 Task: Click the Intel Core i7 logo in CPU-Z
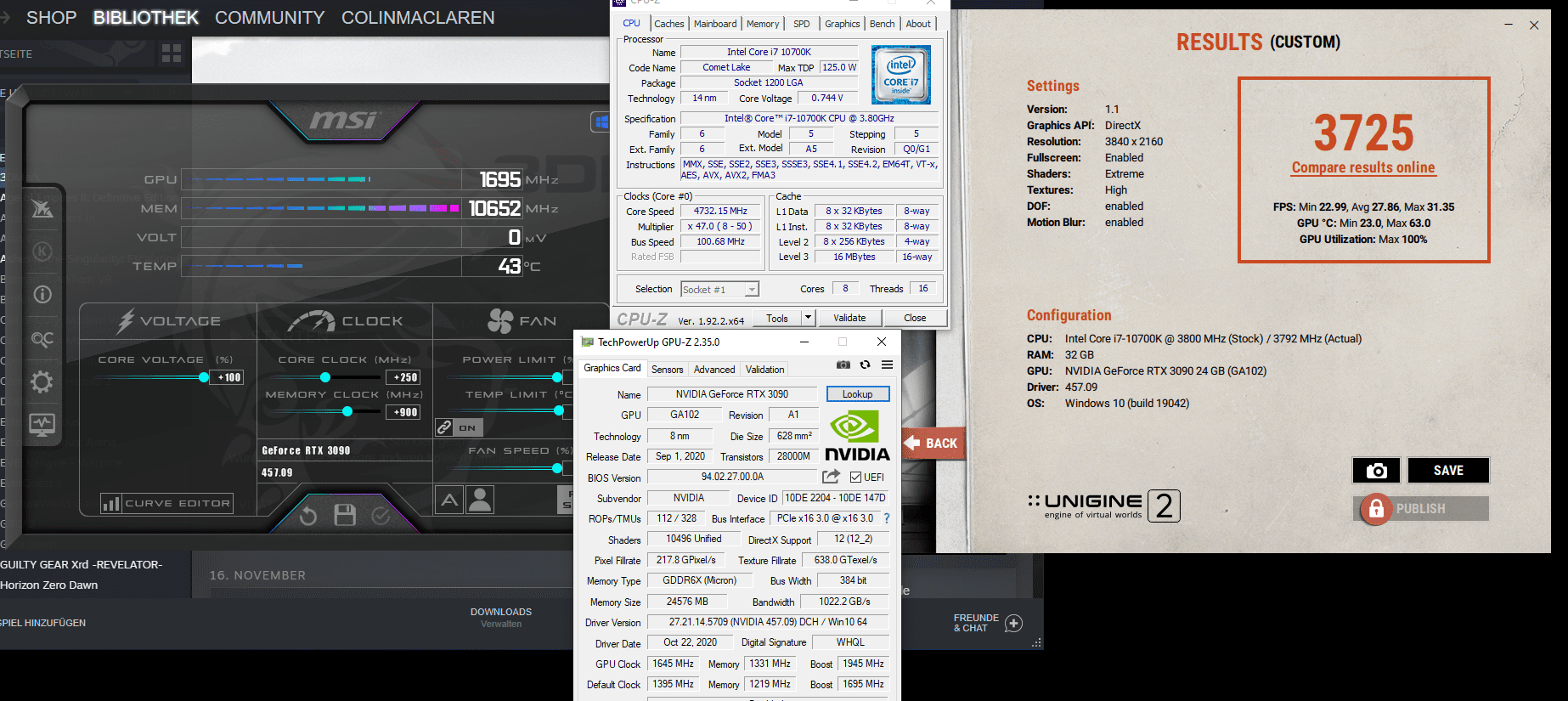(x=901, y=75)
